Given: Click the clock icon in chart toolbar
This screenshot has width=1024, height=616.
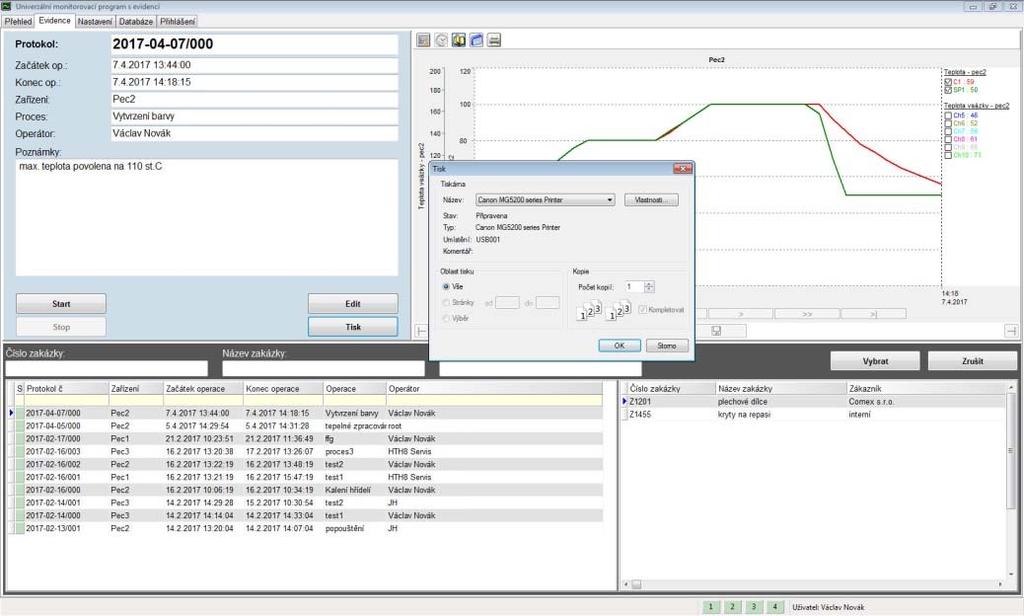Looking at the screenshot, I should coord(441,41).
